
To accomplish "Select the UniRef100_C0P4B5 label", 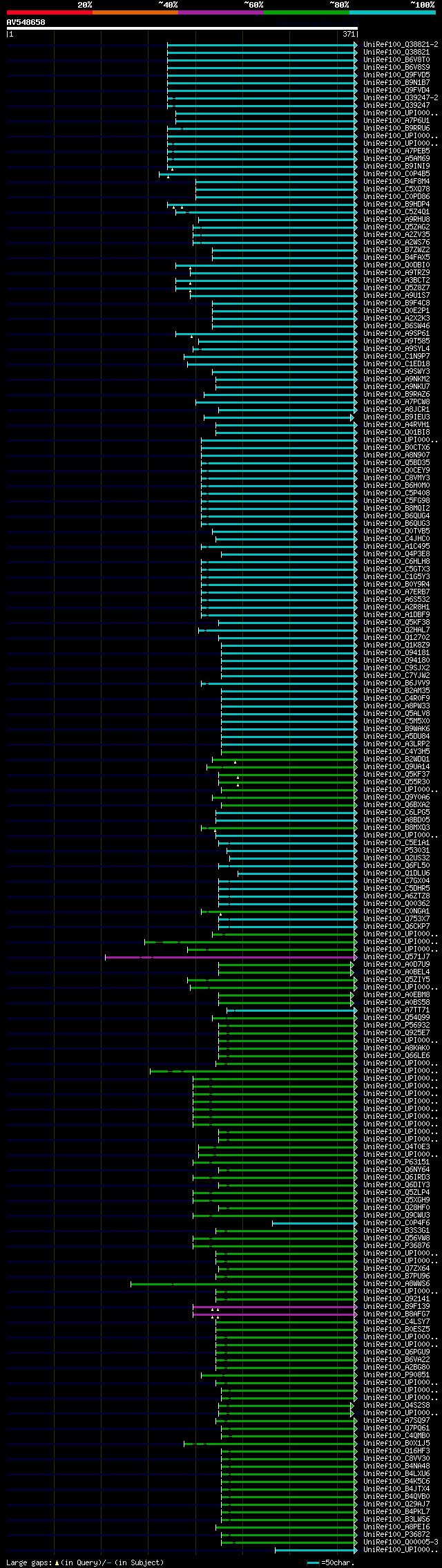I will tap(396, 173).
